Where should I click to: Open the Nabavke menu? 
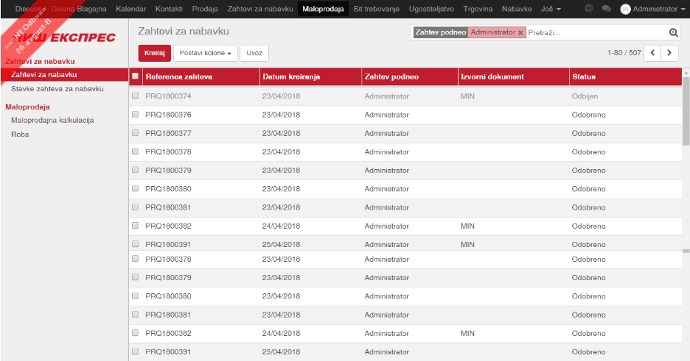[517, 9]
